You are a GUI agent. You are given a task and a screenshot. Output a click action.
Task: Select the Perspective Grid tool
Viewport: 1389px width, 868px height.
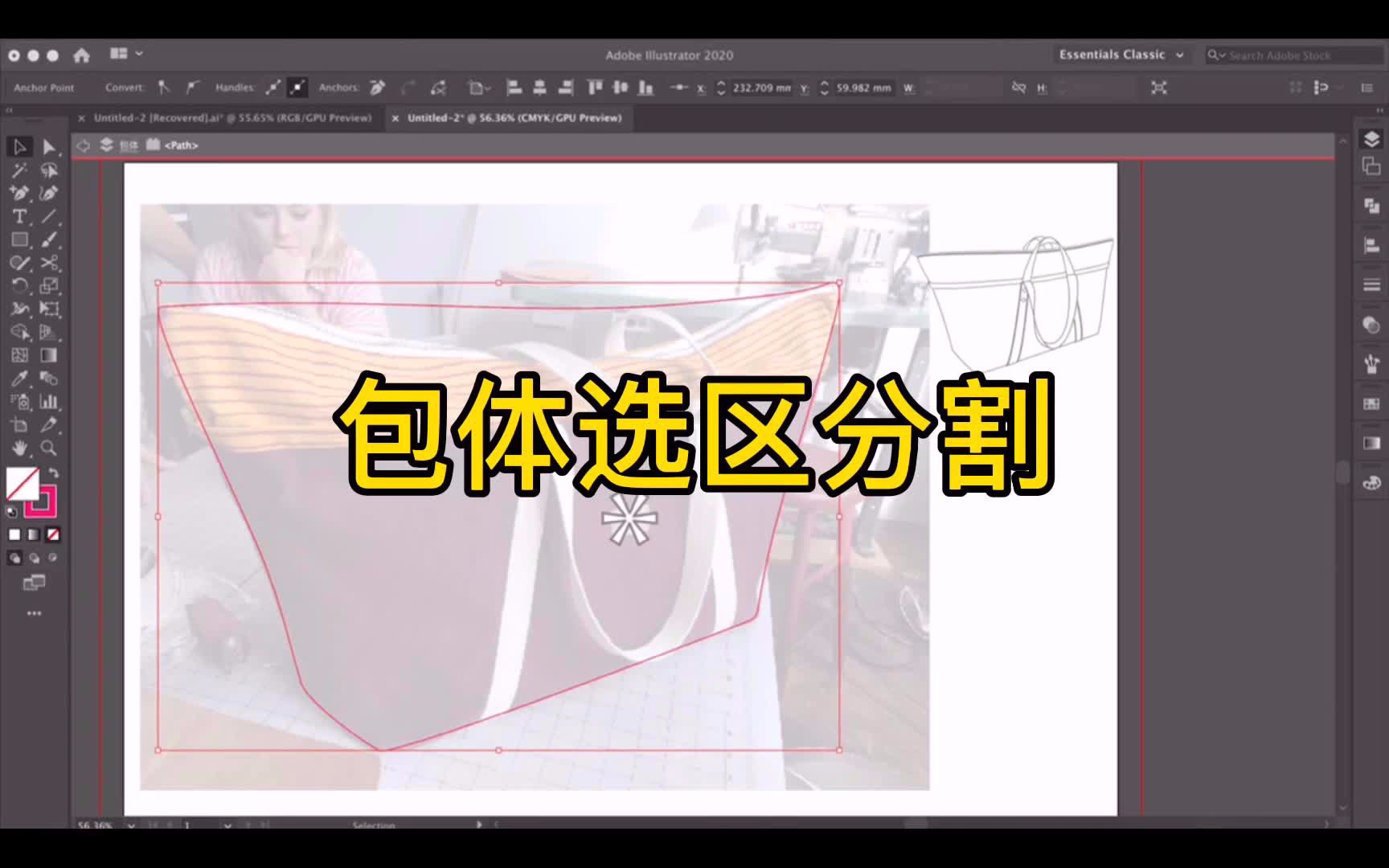pyautogui.click(x=49, y=332)
